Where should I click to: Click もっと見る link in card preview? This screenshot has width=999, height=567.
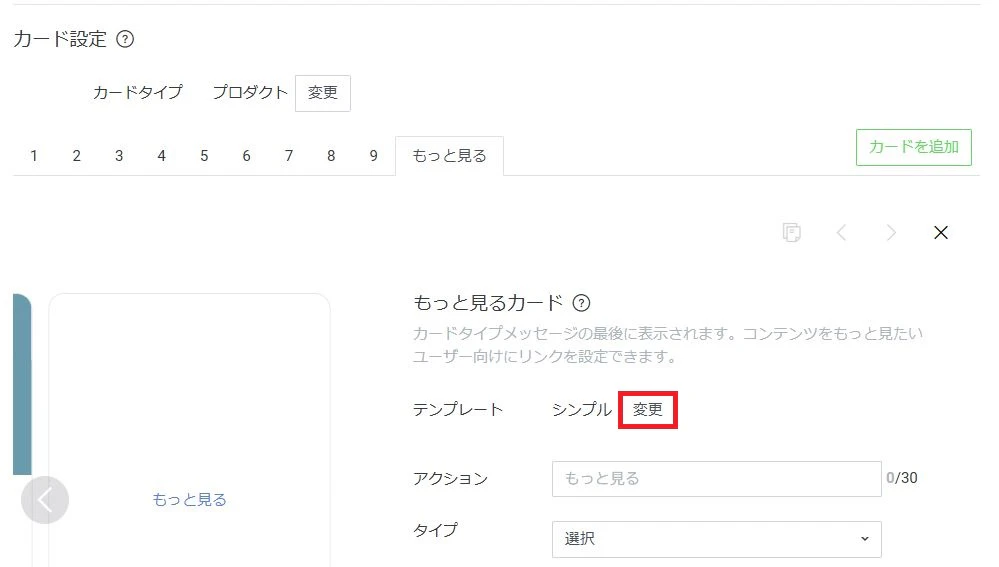pos(189,500)
